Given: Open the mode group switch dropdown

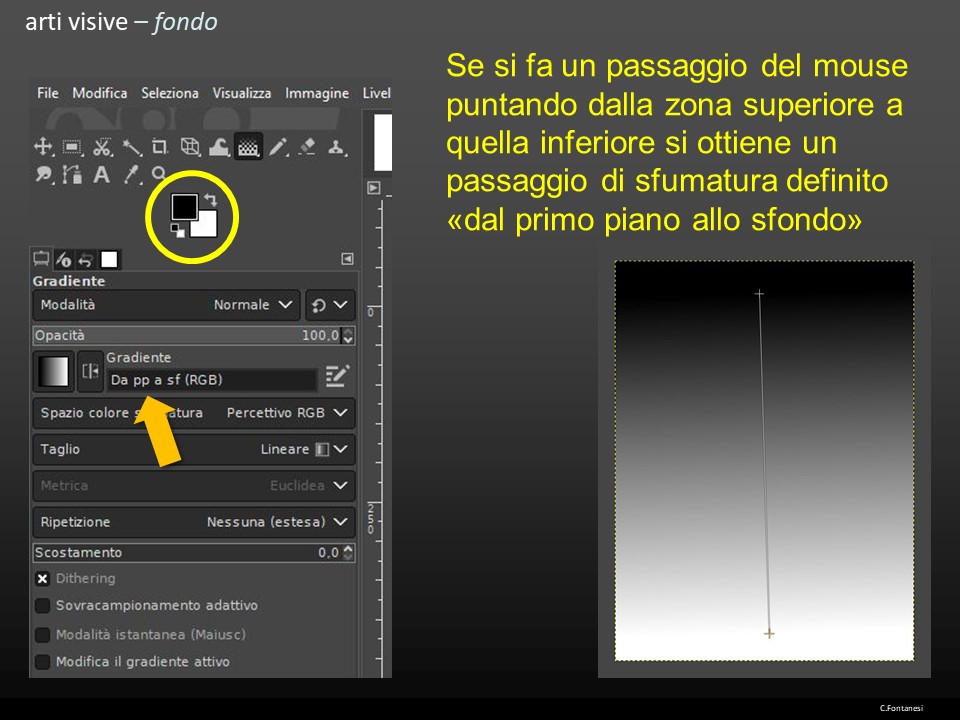Looking at the screenshot, I should pyautogui.click(x=330, y=305).
